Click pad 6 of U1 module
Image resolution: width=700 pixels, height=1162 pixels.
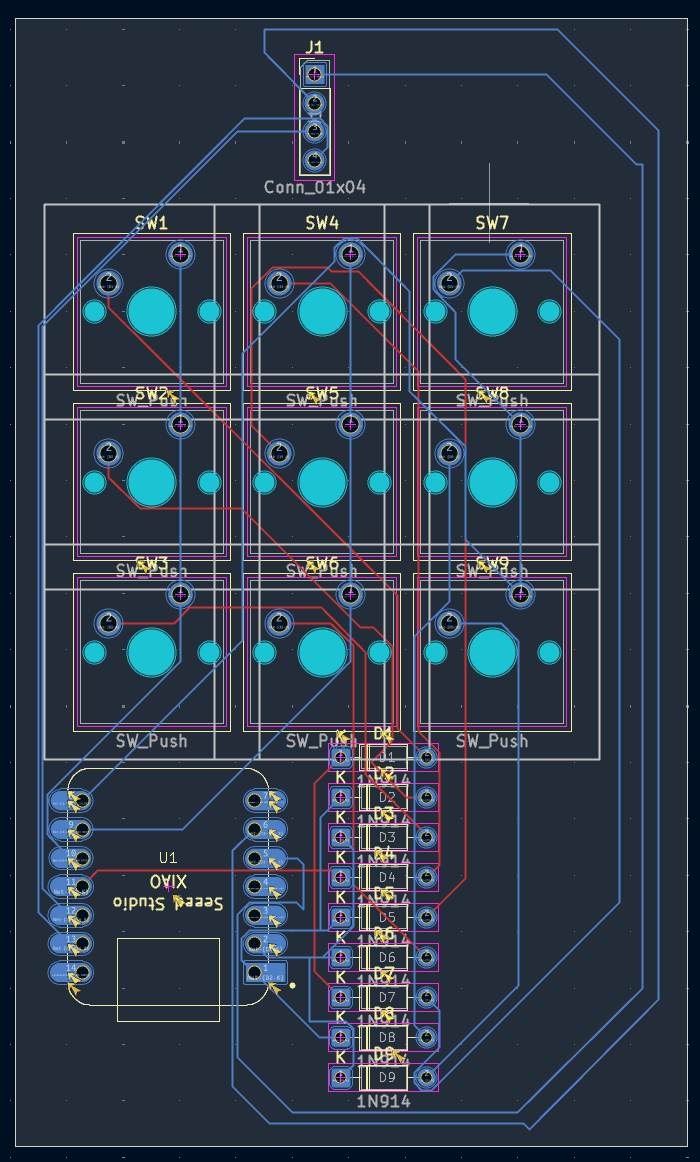[x=266, y=829]
